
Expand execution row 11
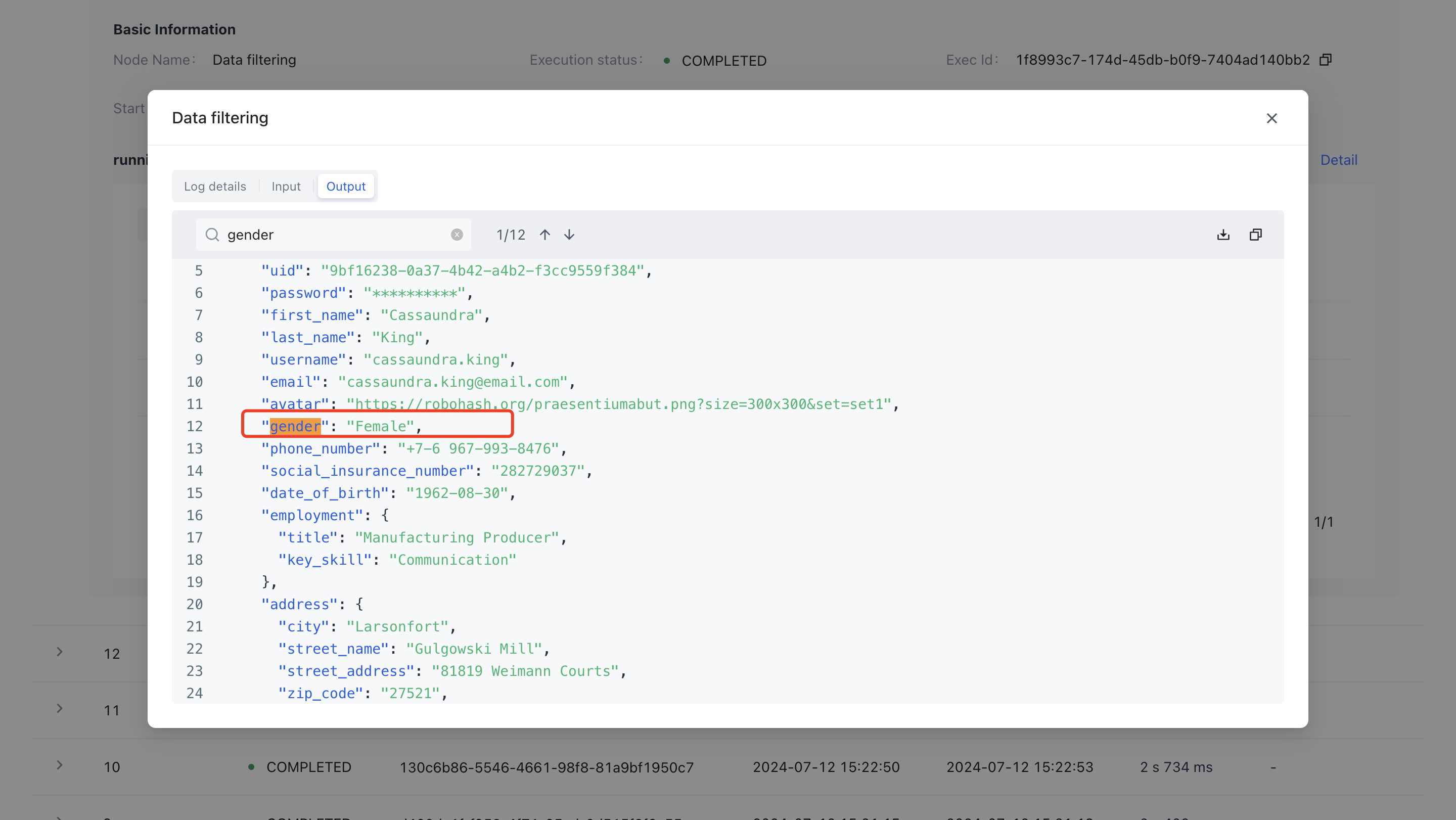[x=59, y=708]
